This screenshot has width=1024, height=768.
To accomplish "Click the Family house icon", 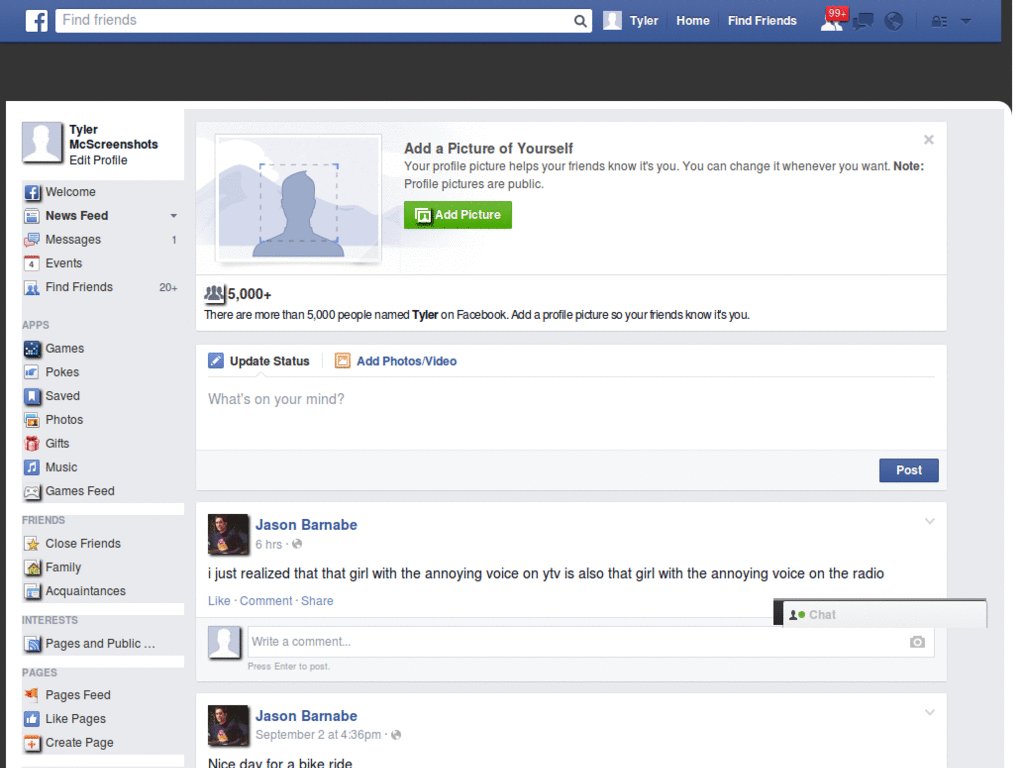I will click(x=32, y=568).
